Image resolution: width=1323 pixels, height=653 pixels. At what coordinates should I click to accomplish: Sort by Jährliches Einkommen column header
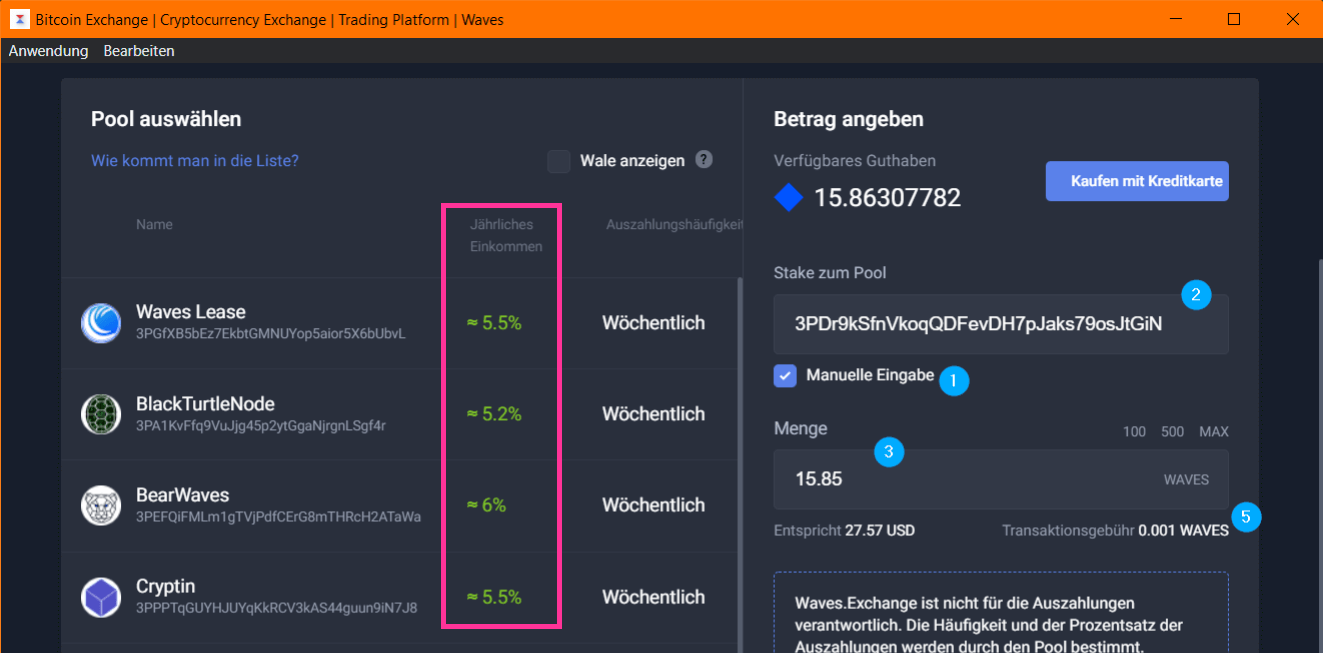coord(506,236)
